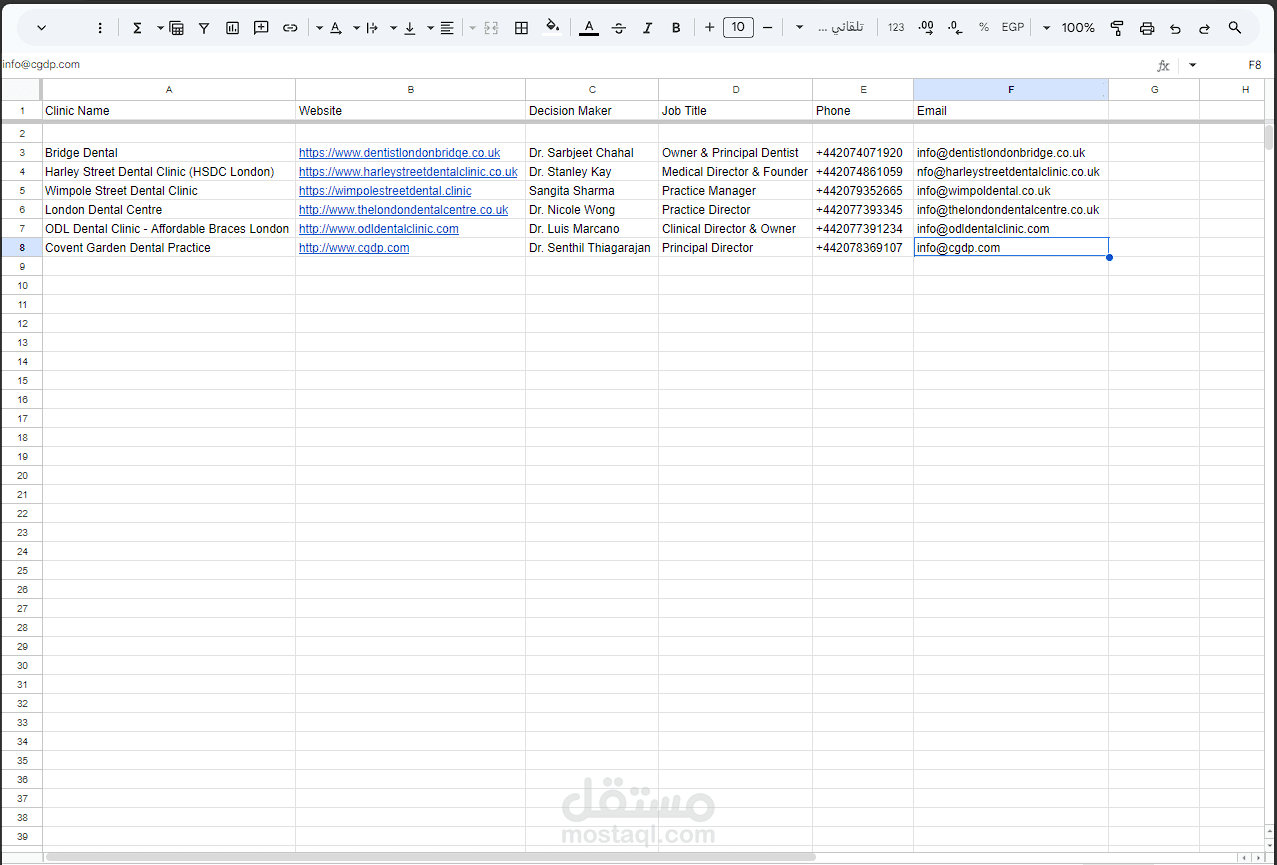Screen dimensions: 1277x865
Task: Apply EGP currency format
Action: [1013, 28]
